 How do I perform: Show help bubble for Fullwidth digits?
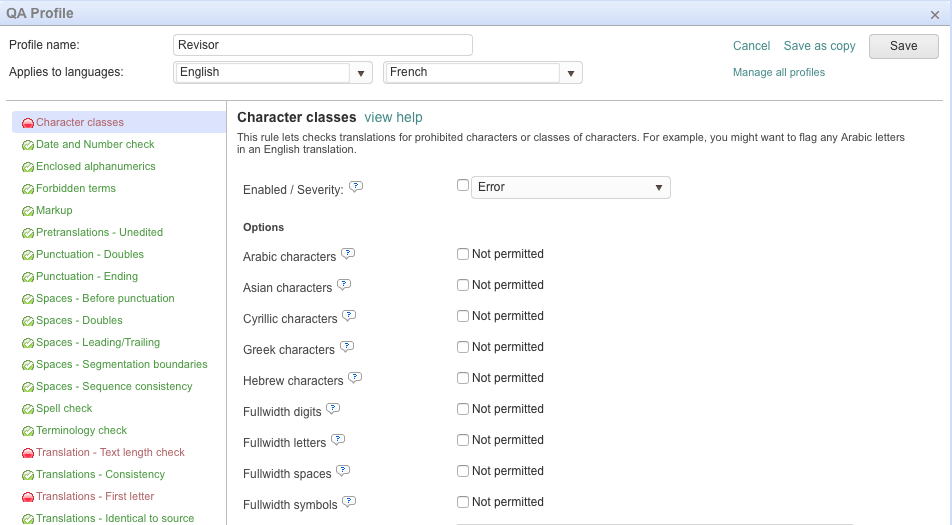(x=333, y=409)
